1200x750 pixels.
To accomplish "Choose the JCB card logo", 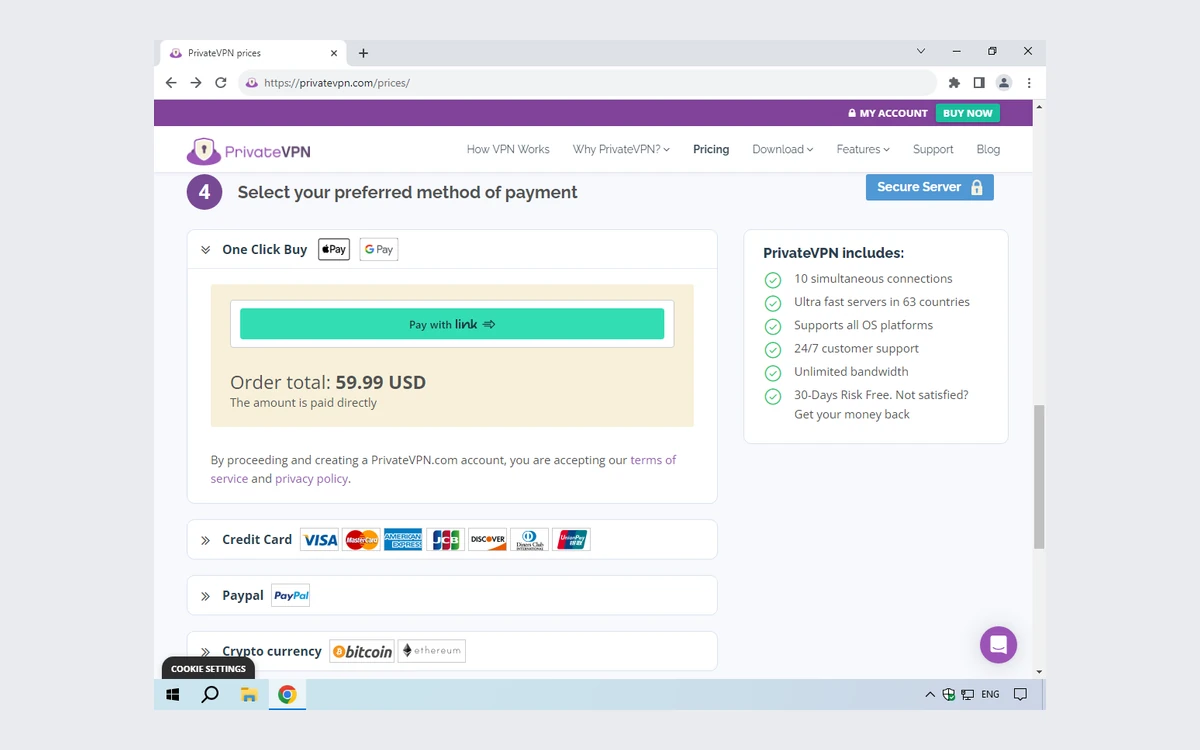I will click(445, 540).
